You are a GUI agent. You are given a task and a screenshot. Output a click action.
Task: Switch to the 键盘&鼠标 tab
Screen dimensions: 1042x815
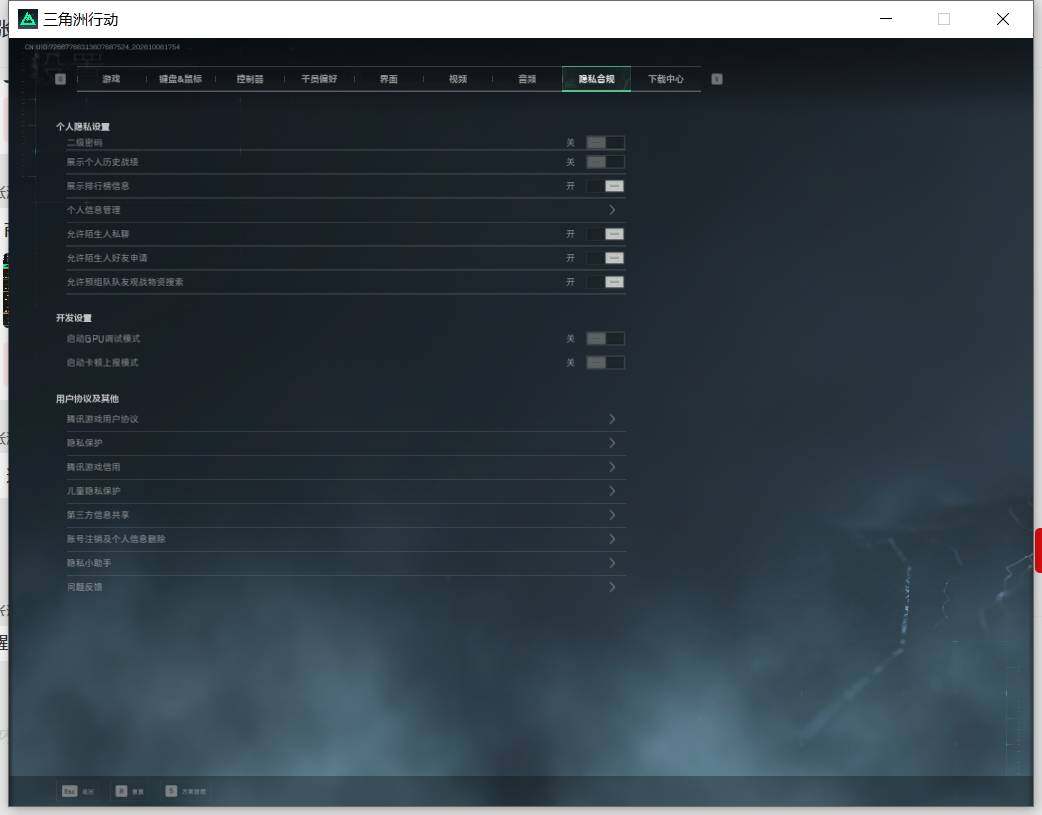180,79
